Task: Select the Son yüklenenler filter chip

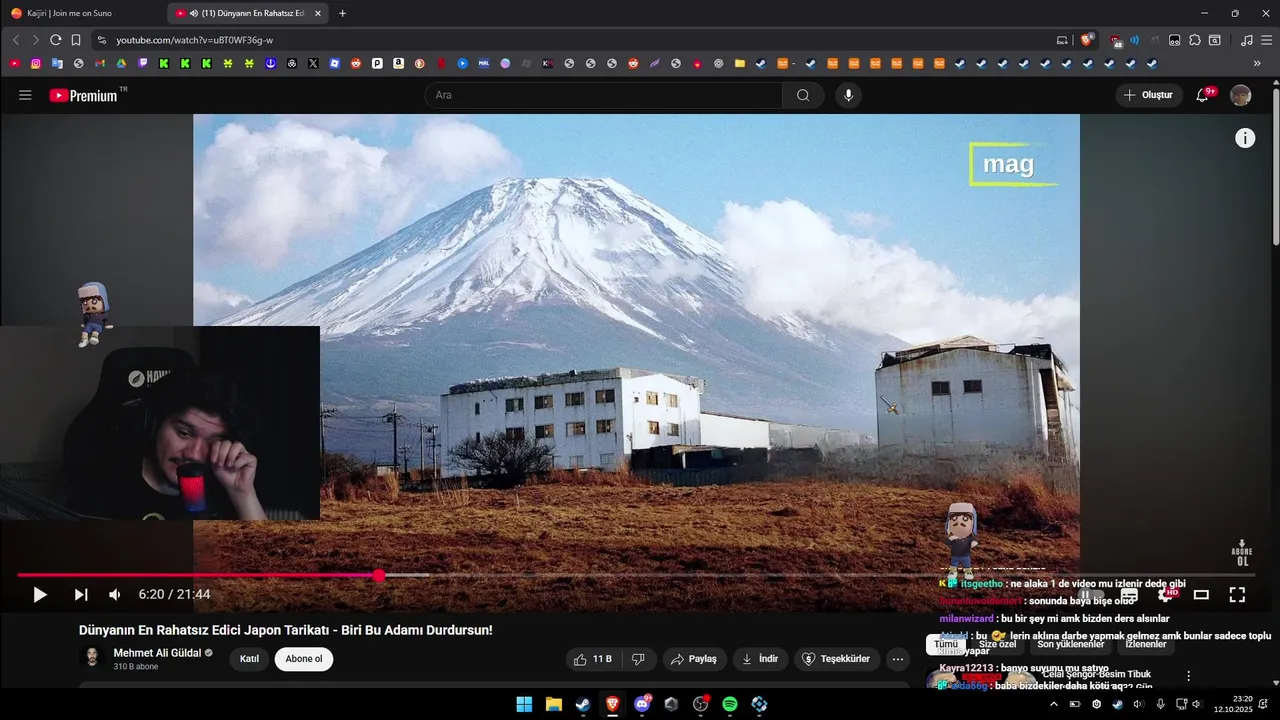Action: coord(1071,644)
